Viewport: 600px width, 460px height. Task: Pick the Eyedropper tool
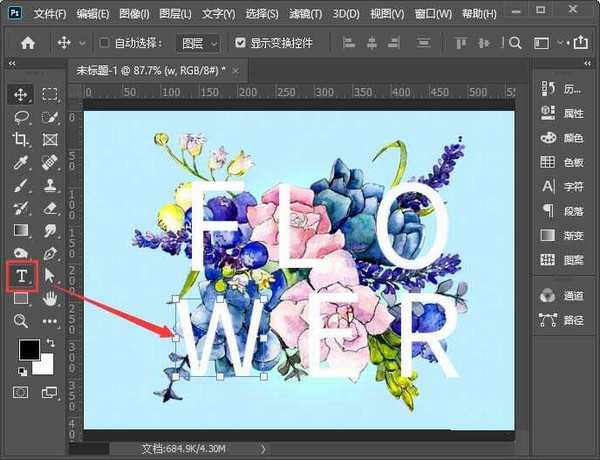point(20,163)
